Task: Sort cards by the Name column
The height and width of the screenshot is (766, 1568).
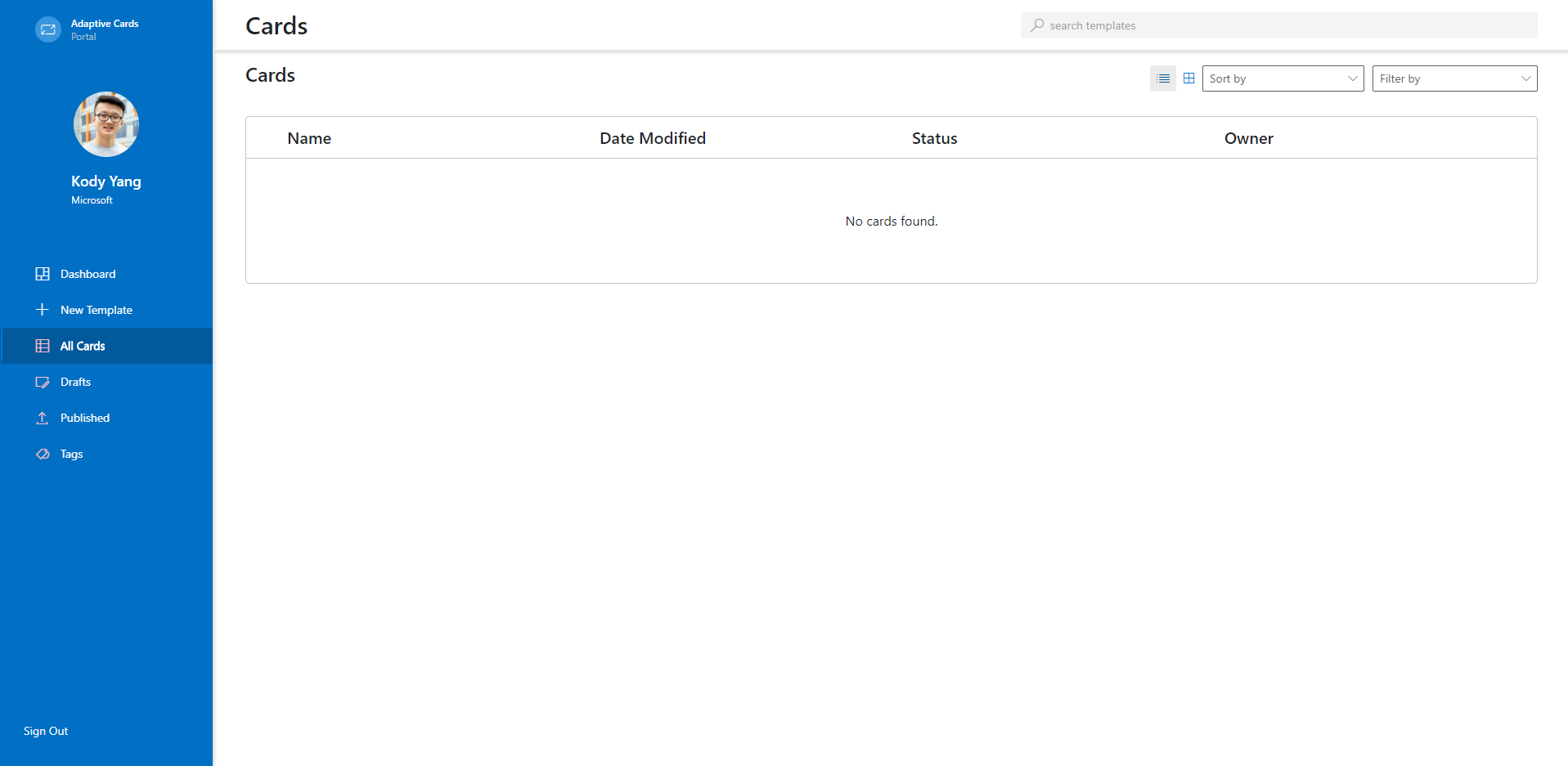Action: [x=309, y=138]
